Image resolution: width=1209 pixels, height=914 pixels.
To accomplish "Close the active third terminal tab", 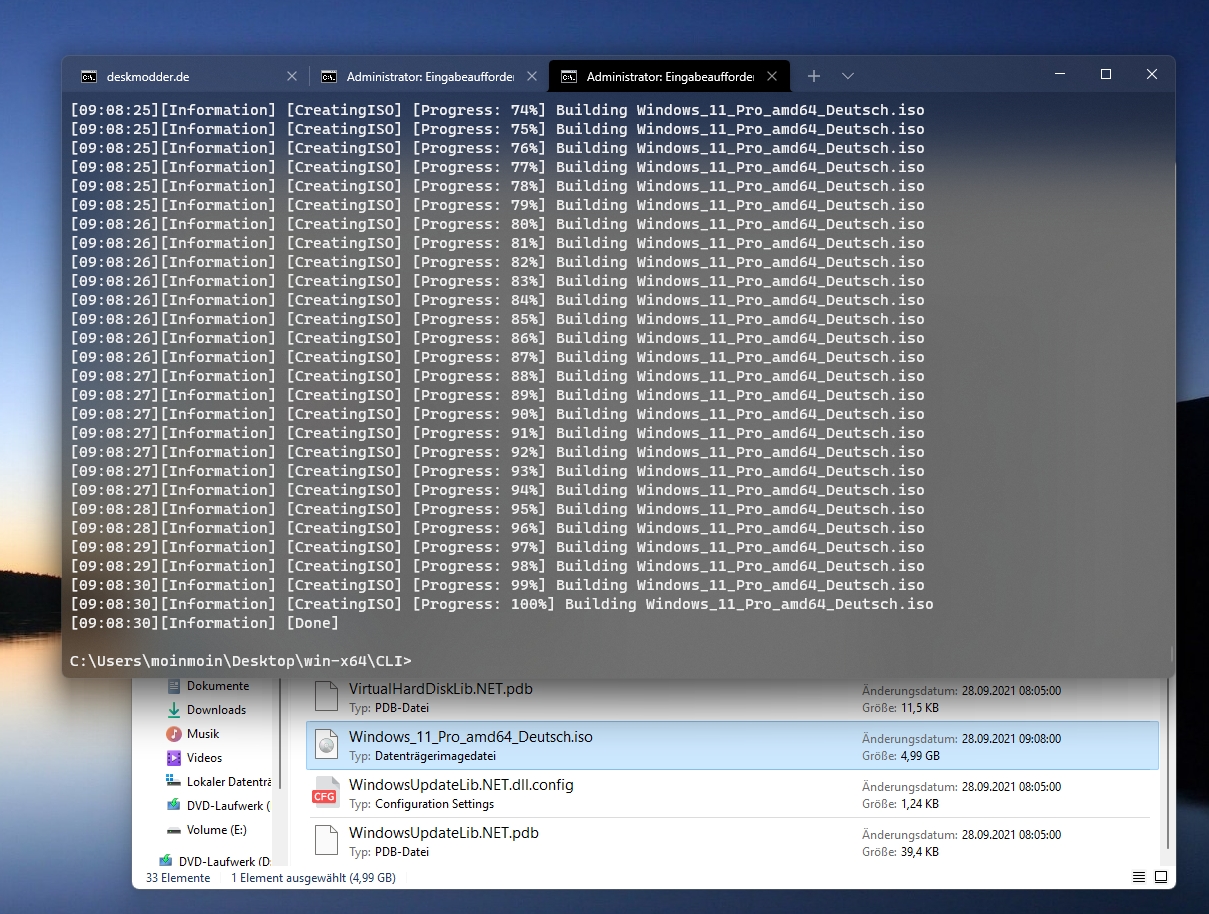I will 772,76.
